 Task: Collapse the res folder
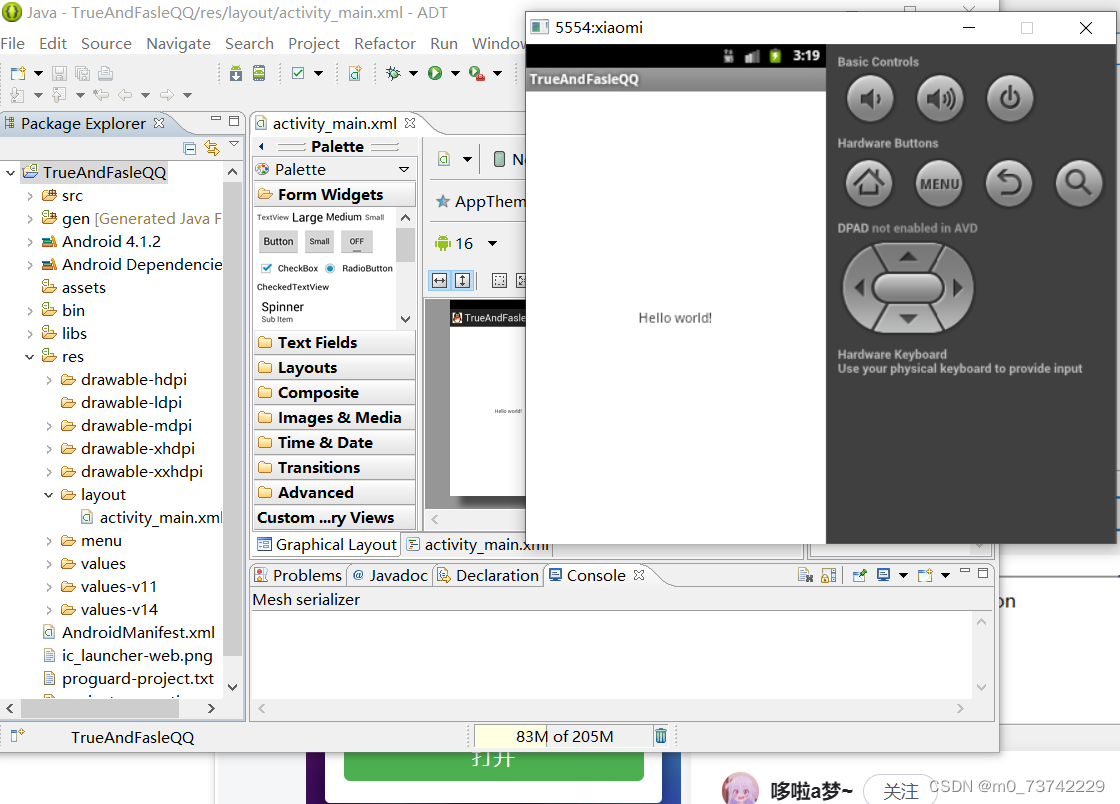click(30, 357)
